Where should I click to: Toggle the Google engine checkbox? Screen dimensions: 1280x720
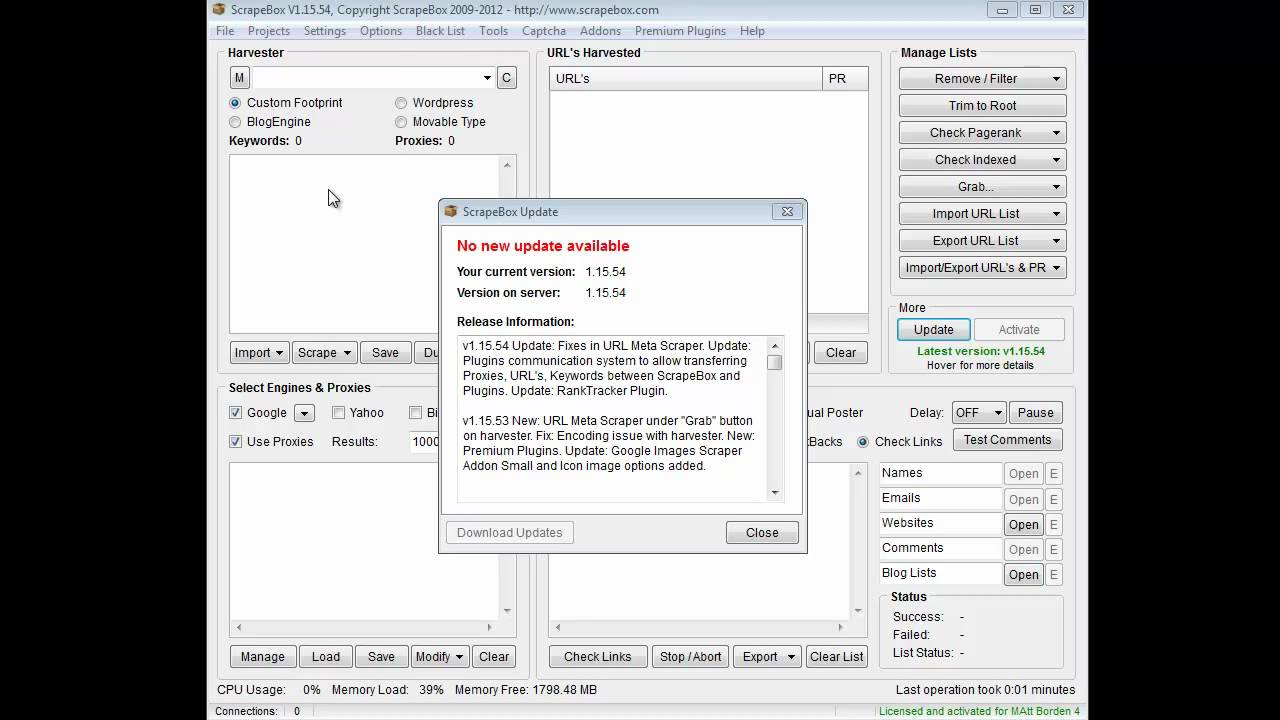[x=236, y=413]
